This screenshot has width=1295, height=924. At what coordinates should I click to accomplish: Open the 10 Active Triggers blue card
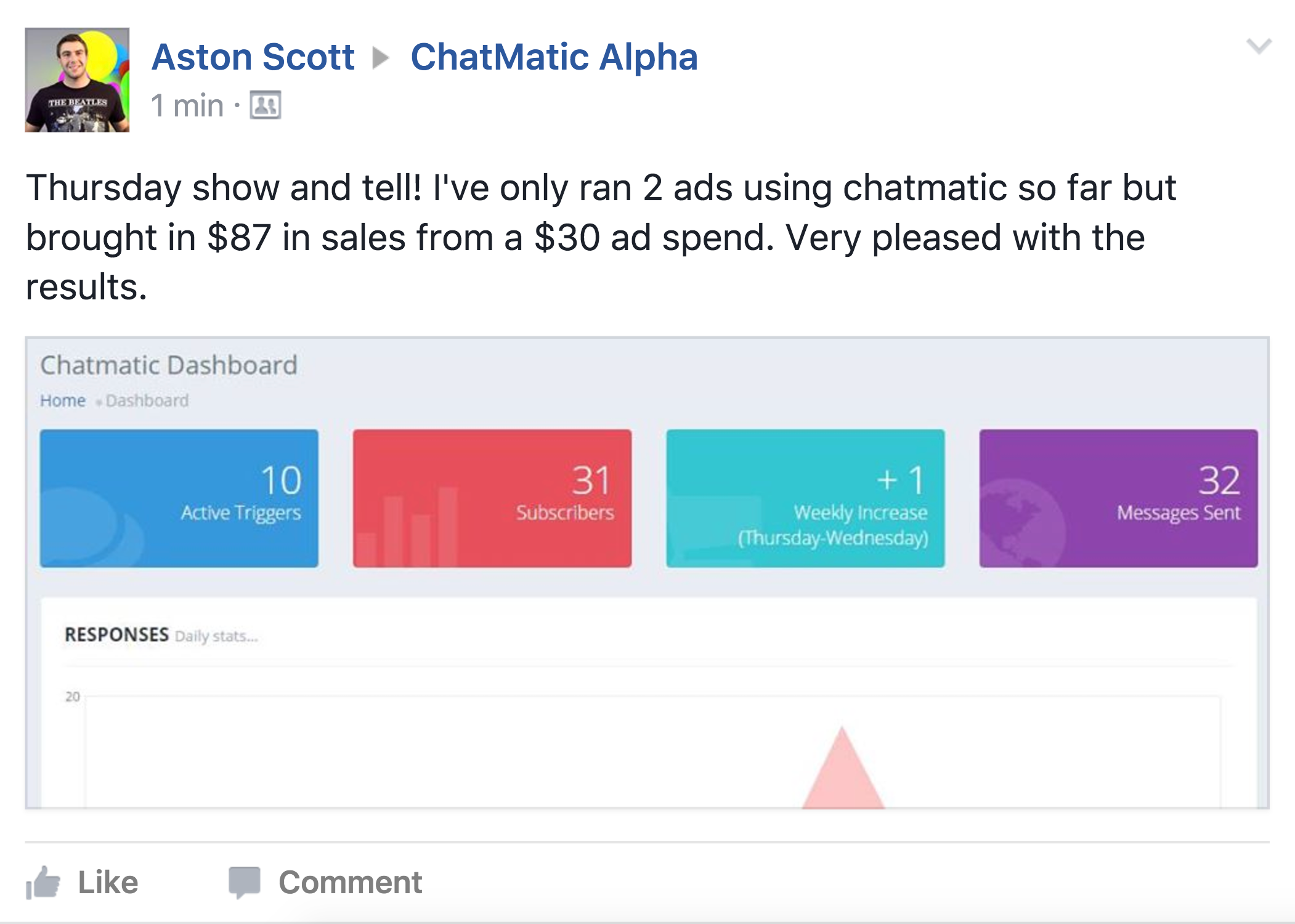(x=179, y=498)
